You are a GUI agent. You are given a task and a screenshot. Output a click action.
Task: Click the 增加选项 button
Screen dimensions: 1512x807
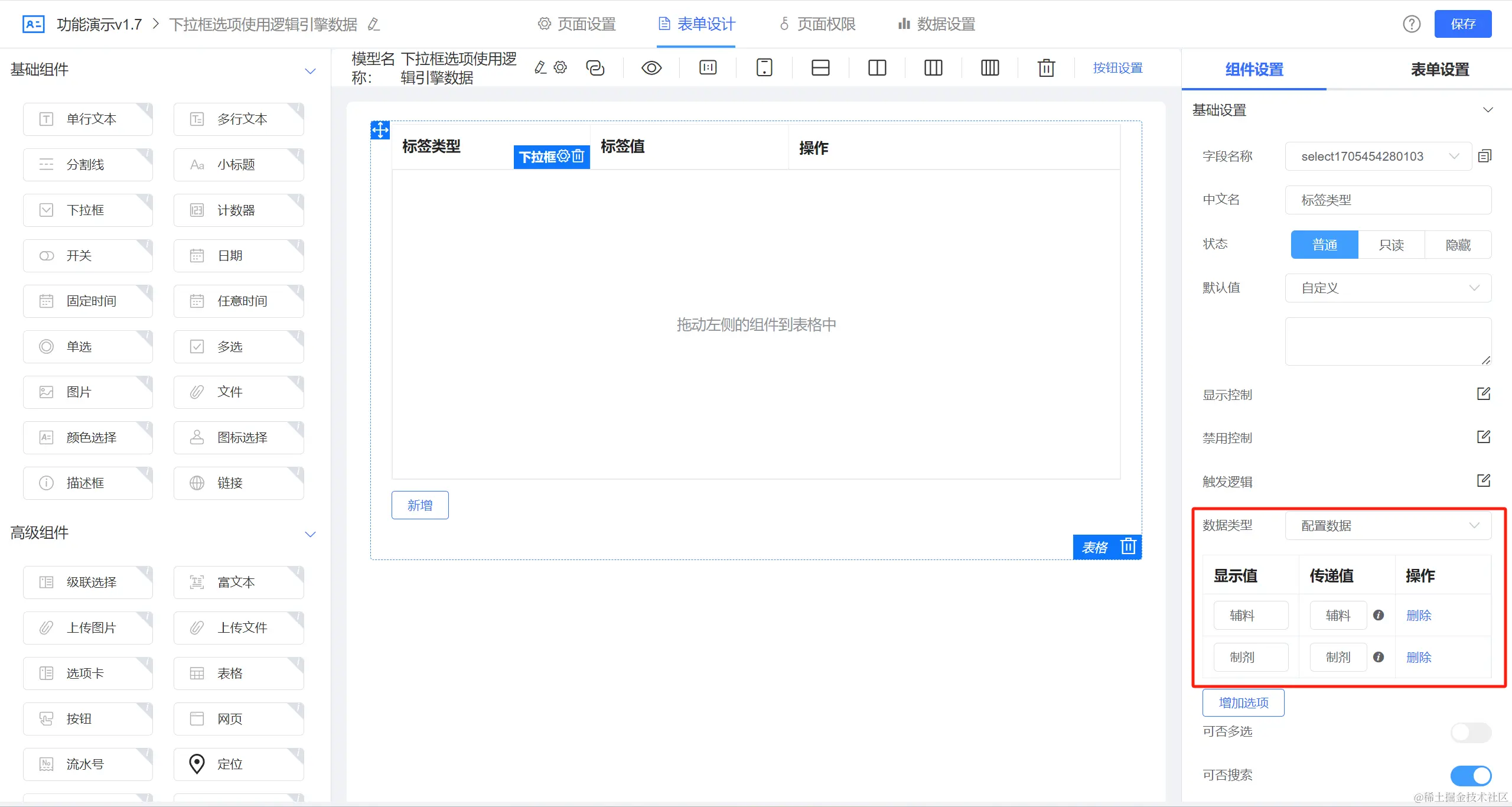1243,702
